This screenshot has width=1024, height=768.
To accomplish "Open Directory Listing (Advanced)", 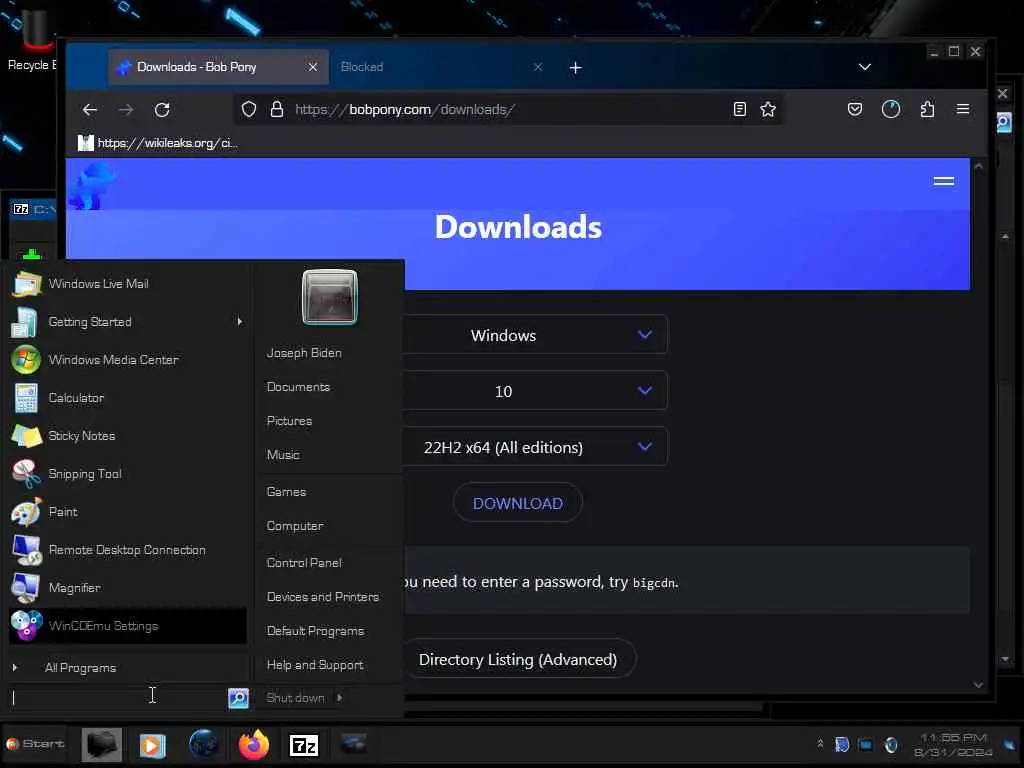I will pos(518,659).
